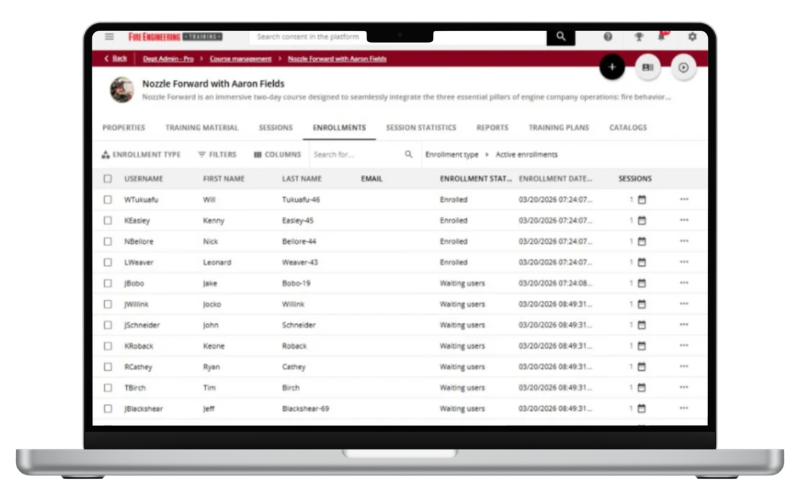The width and height of the screenshot is (800, 500).
Task: Open row actions for JWillink
Action: click(684, 304)
